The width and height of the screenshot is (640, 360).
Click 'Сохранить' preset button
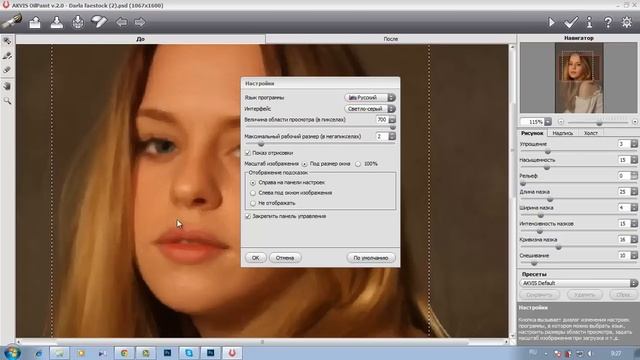coord(539,294)
